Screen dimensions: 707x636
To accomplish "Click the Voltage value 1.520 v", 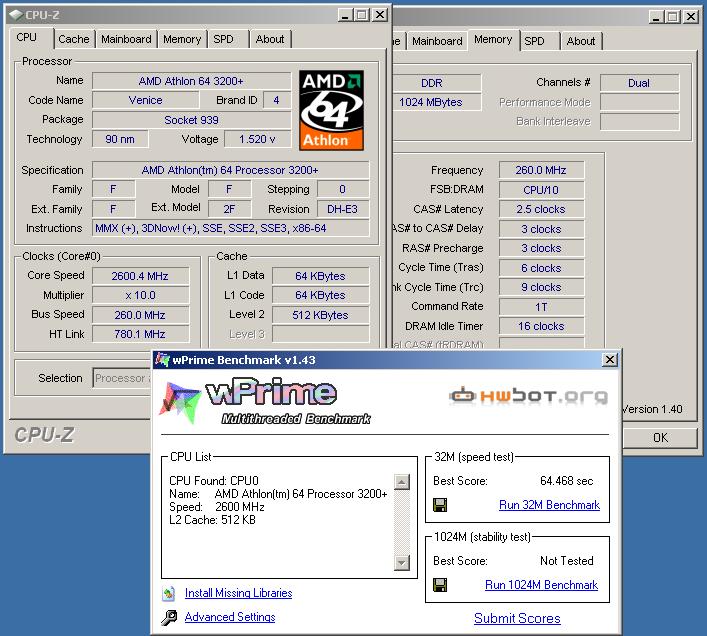I will [x=257, y=139].
